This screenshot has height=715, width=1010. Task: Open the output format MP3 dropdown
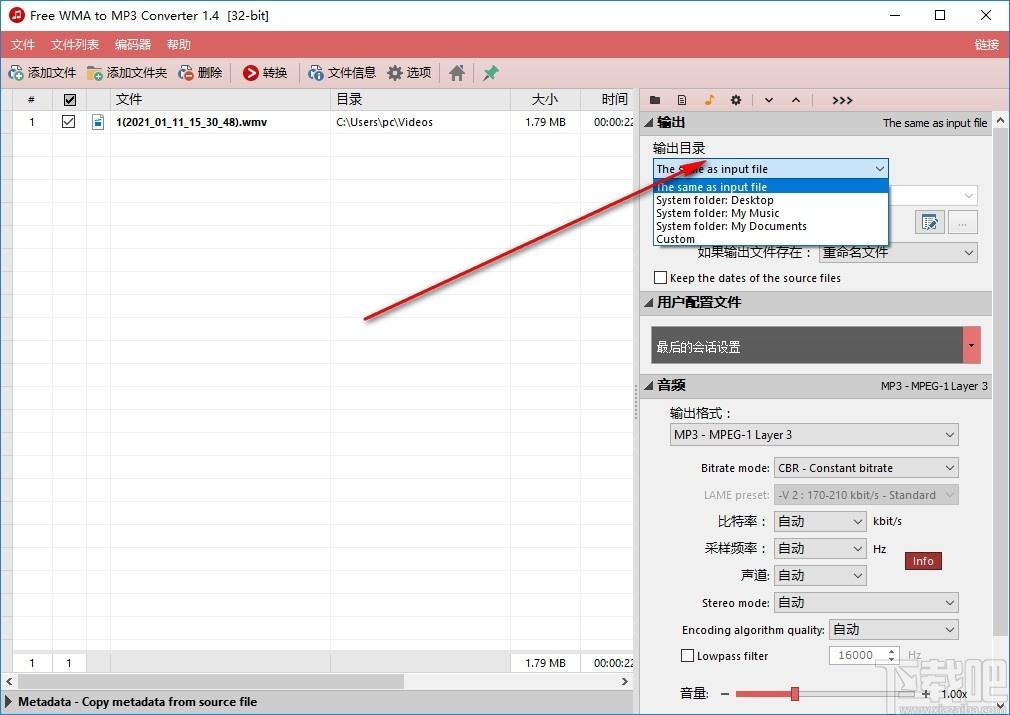tap(814, 435)
